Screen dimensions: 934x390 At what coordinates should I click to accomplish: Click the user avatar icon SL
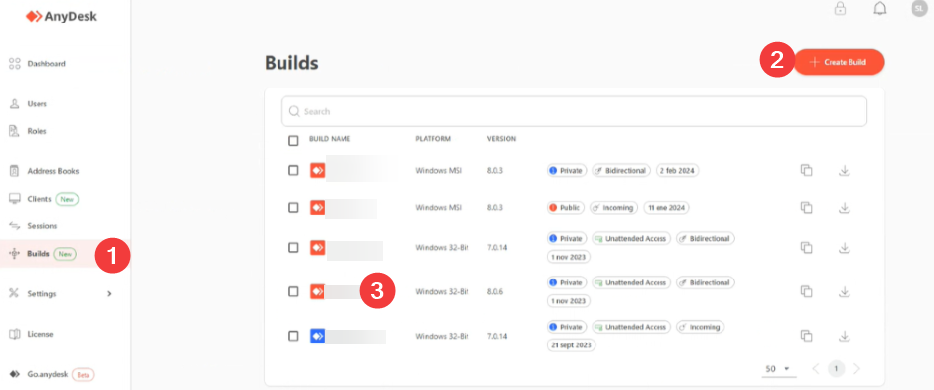coord(919,8)
